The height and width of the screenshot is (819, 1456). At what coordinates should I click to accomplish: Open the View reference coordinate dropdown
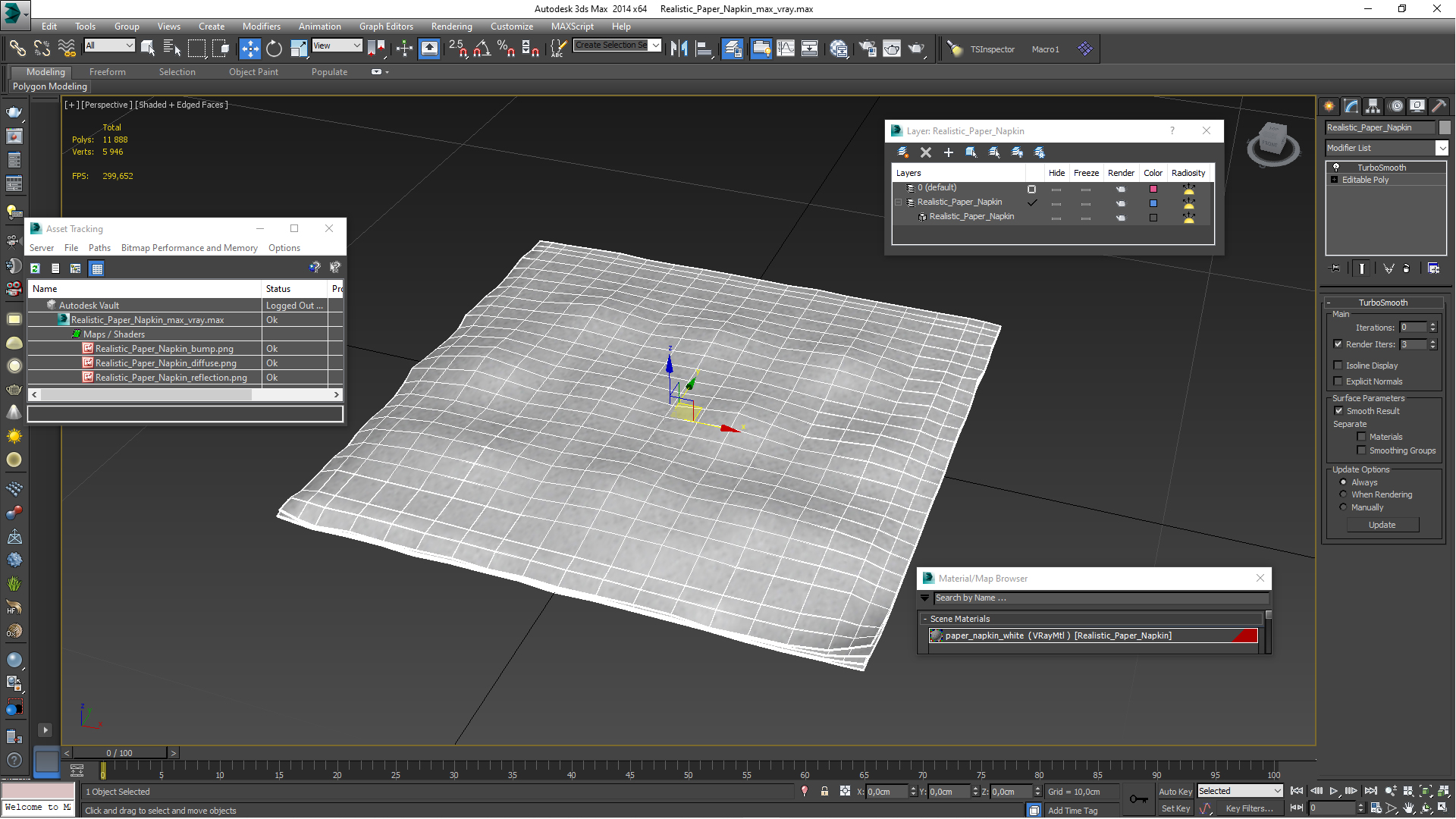coord(337,45)
